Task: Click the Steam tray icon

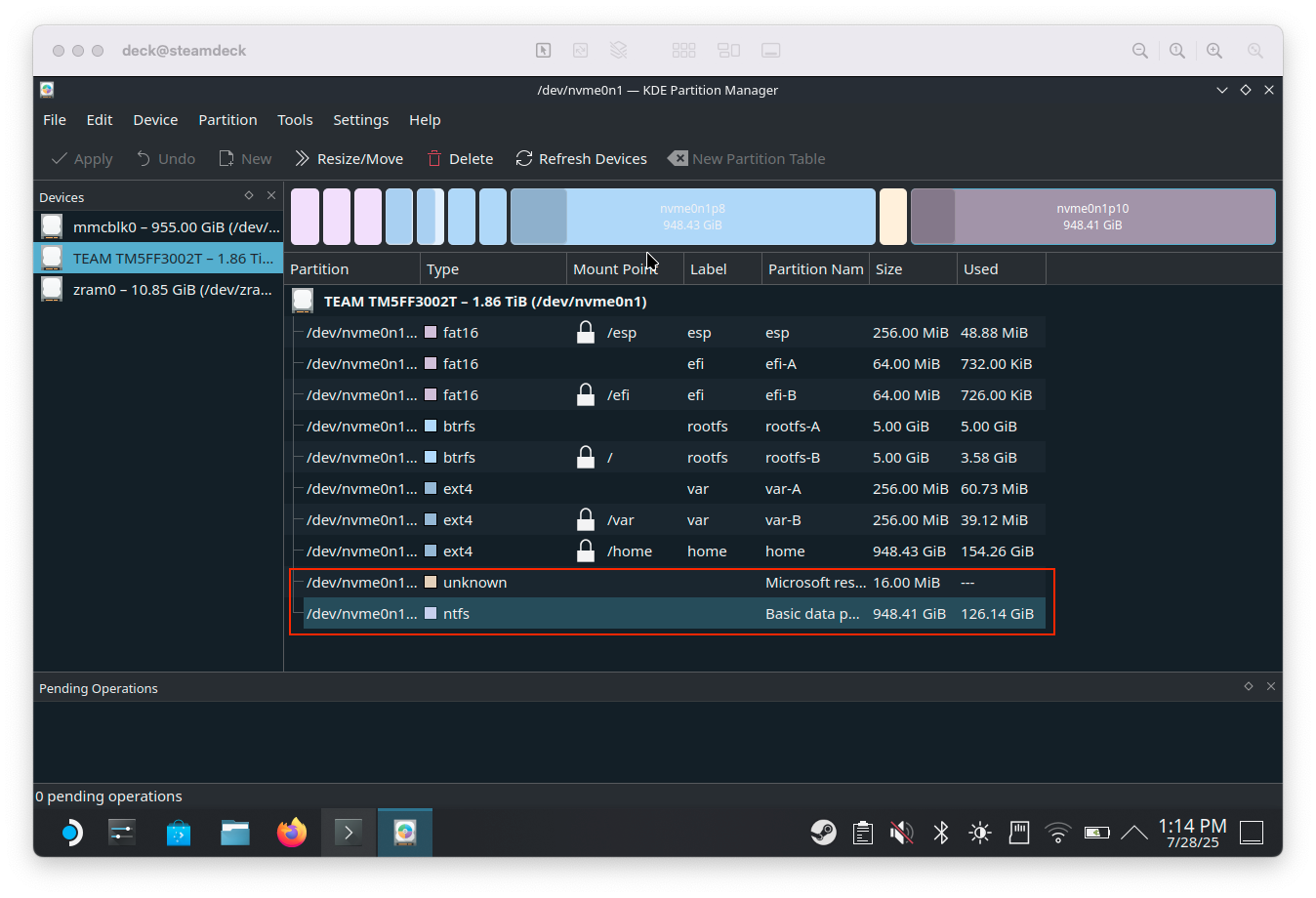Action: click(824, 833)
